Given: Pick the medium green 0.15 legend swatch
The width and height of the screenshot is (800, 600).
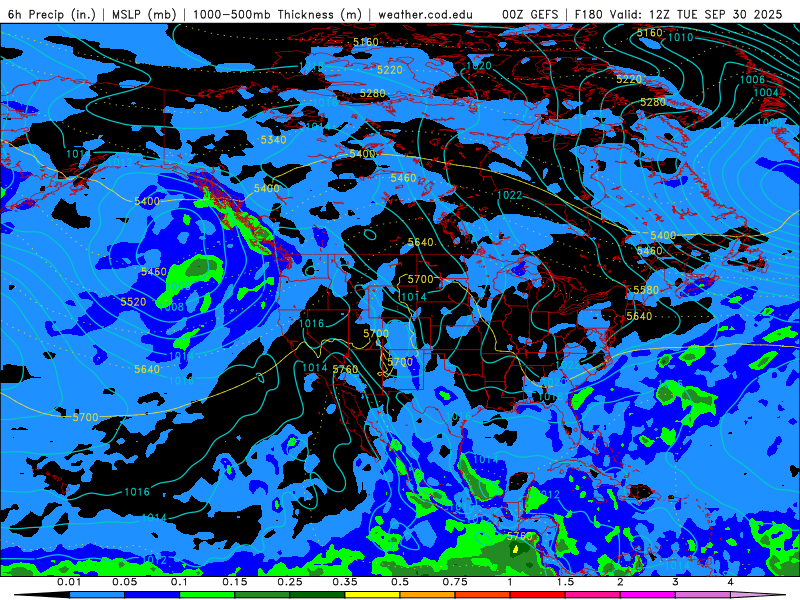Looking at the screenshot, I should tap(262, 595).
